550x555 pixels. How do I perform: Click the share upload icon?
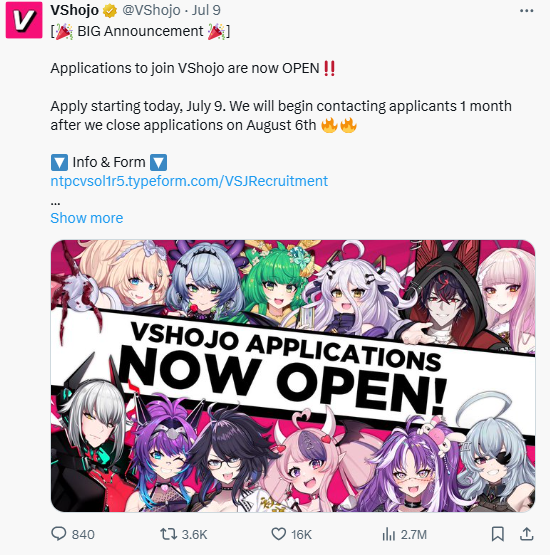tap(526, 534)
